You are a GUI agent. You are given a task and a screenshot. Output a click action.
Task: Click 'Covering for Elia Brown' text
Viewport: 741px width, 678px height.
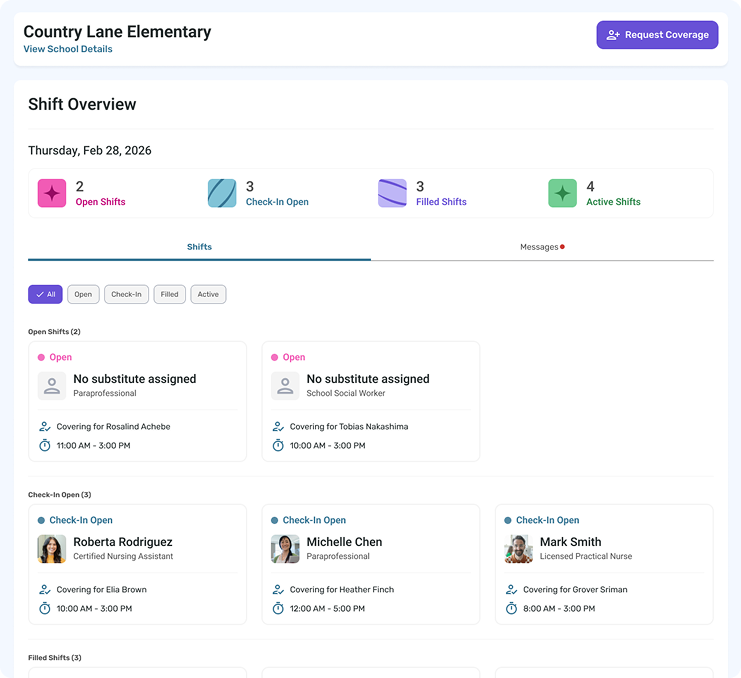tap(102, 590)
